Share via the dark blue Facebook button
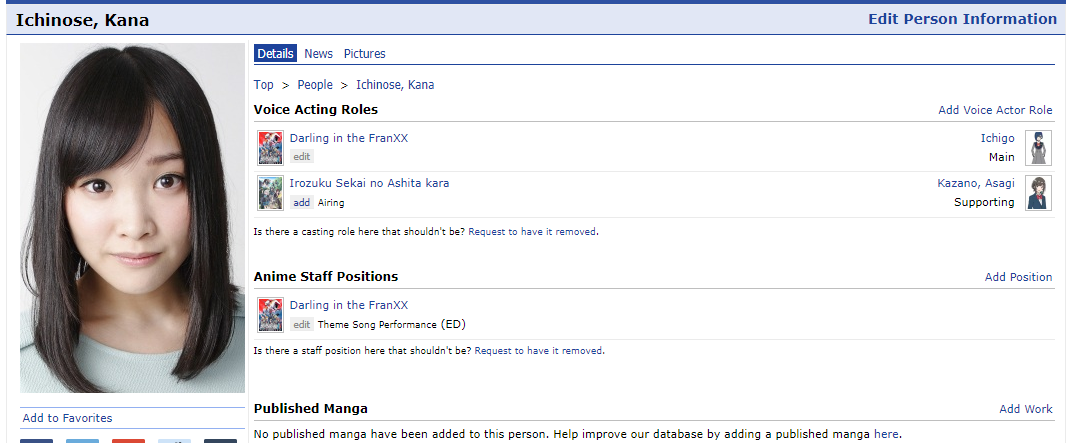 (x=37, y=440)
